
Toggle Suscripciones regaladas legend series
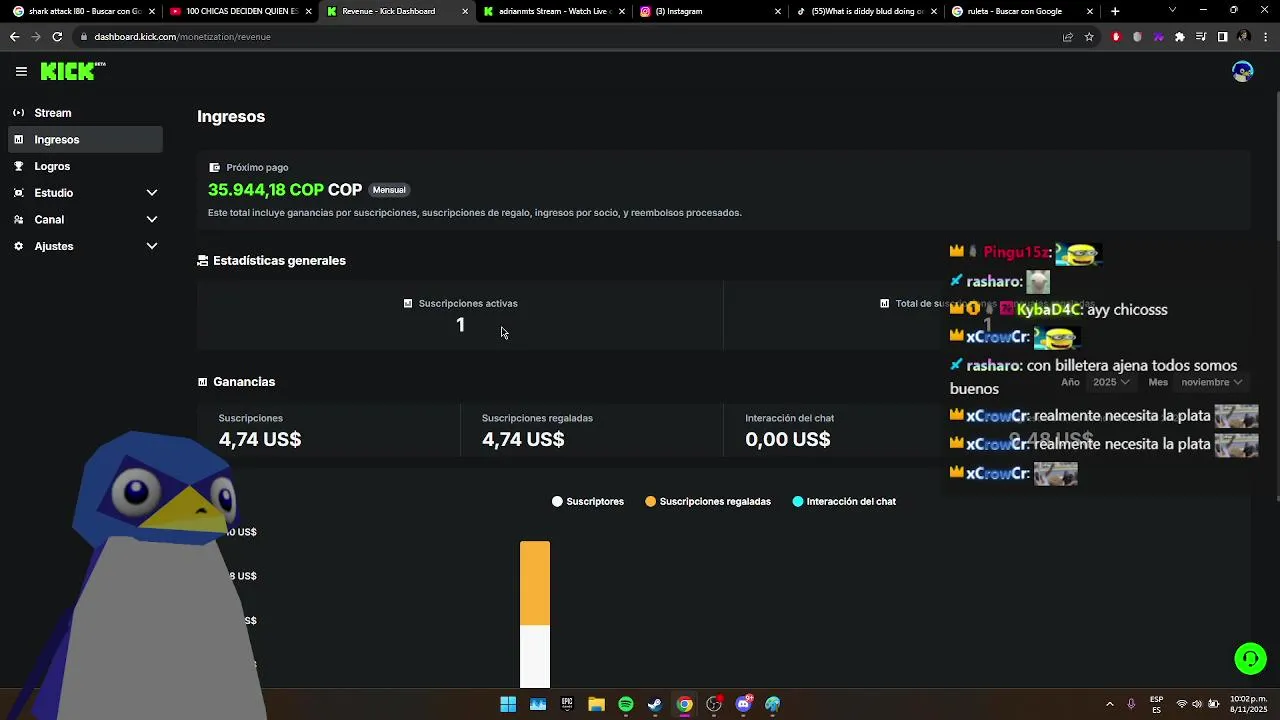pos(708,502)
